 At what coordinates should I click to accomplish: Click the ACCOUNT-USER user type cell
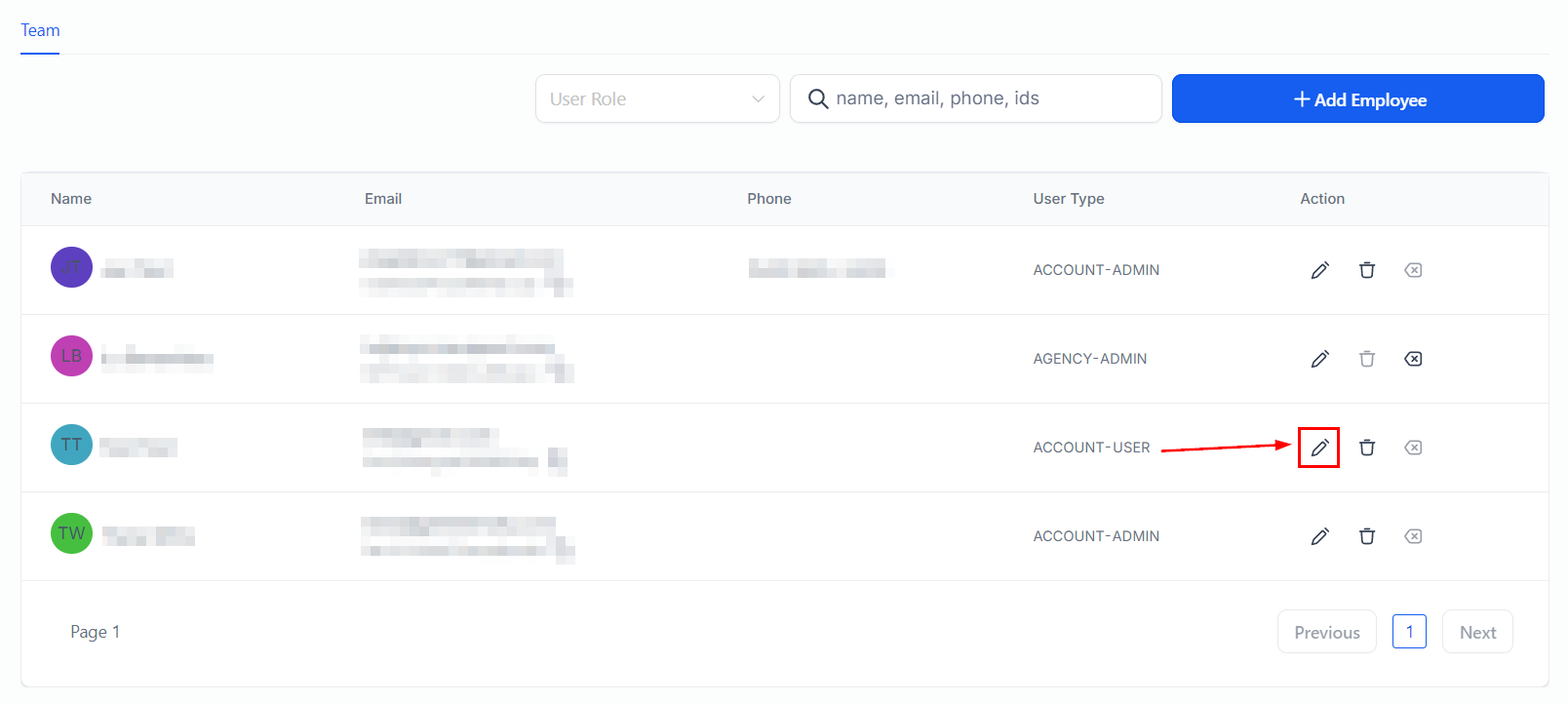click(1091, 448)
